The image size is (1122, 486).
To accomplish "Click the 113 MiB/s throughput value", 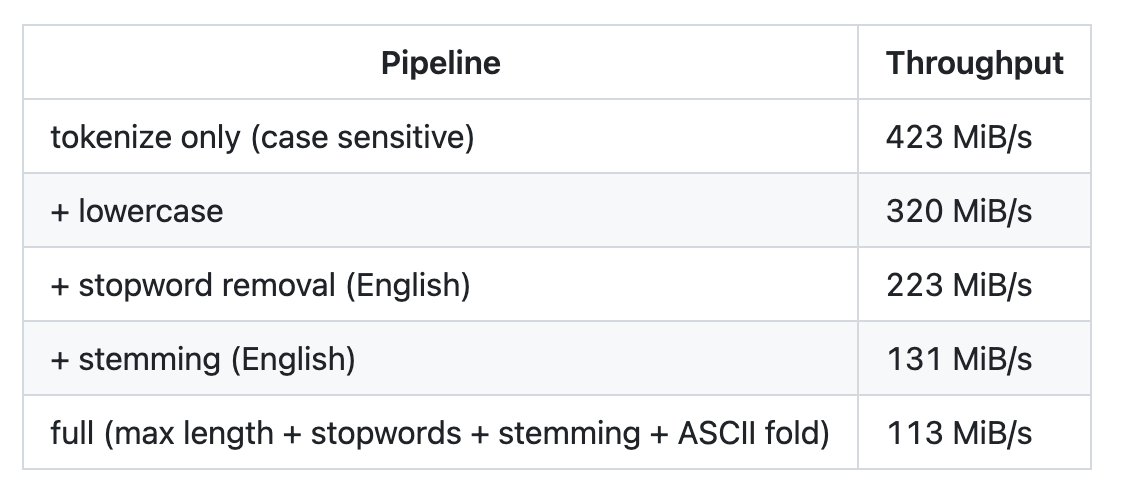I will [959, 432].
